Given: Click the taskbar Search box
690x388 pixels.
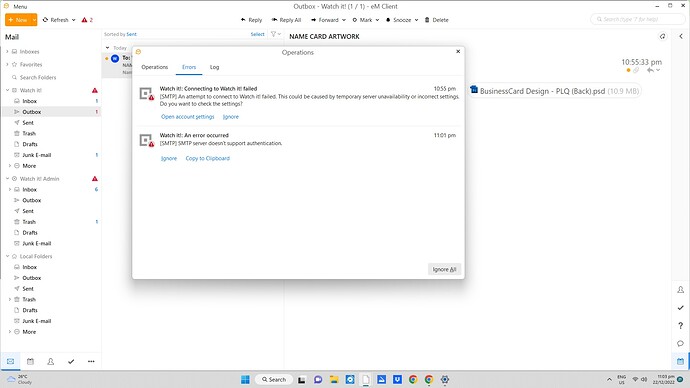Looking at the screenshot, I should [274, 379].
